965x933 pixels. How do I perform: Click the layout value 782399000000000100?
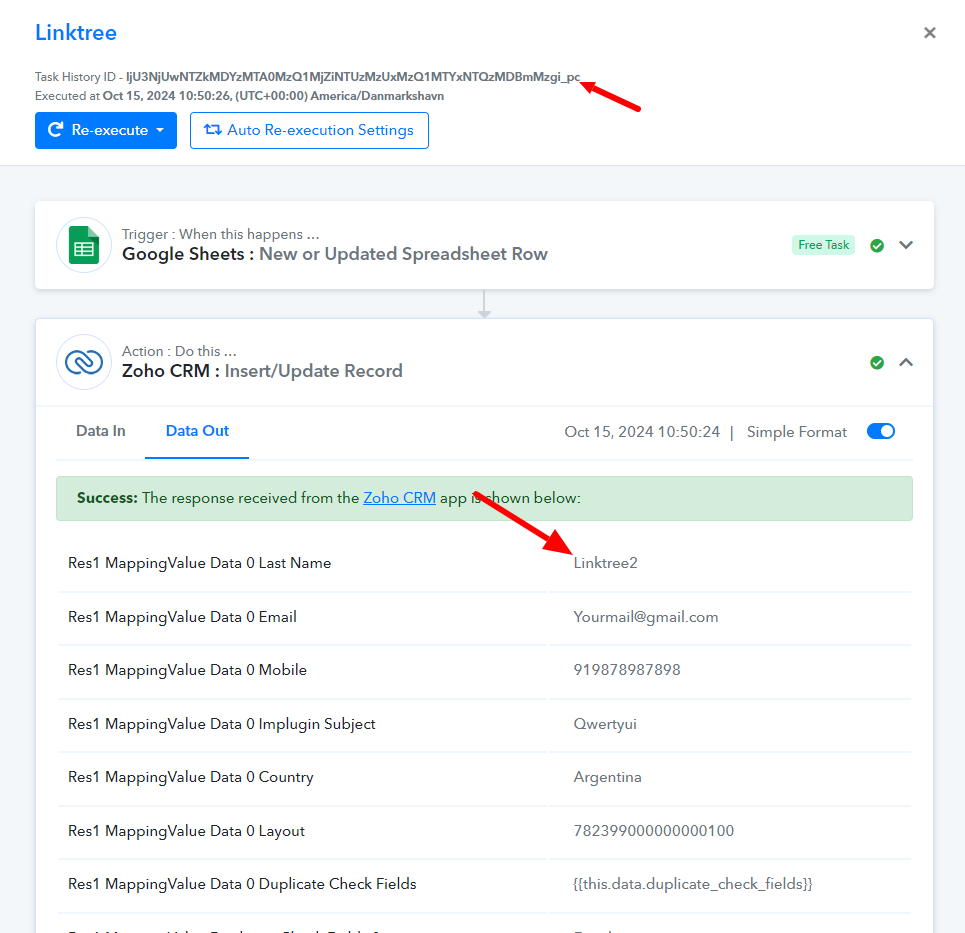(x=654, y=831)
